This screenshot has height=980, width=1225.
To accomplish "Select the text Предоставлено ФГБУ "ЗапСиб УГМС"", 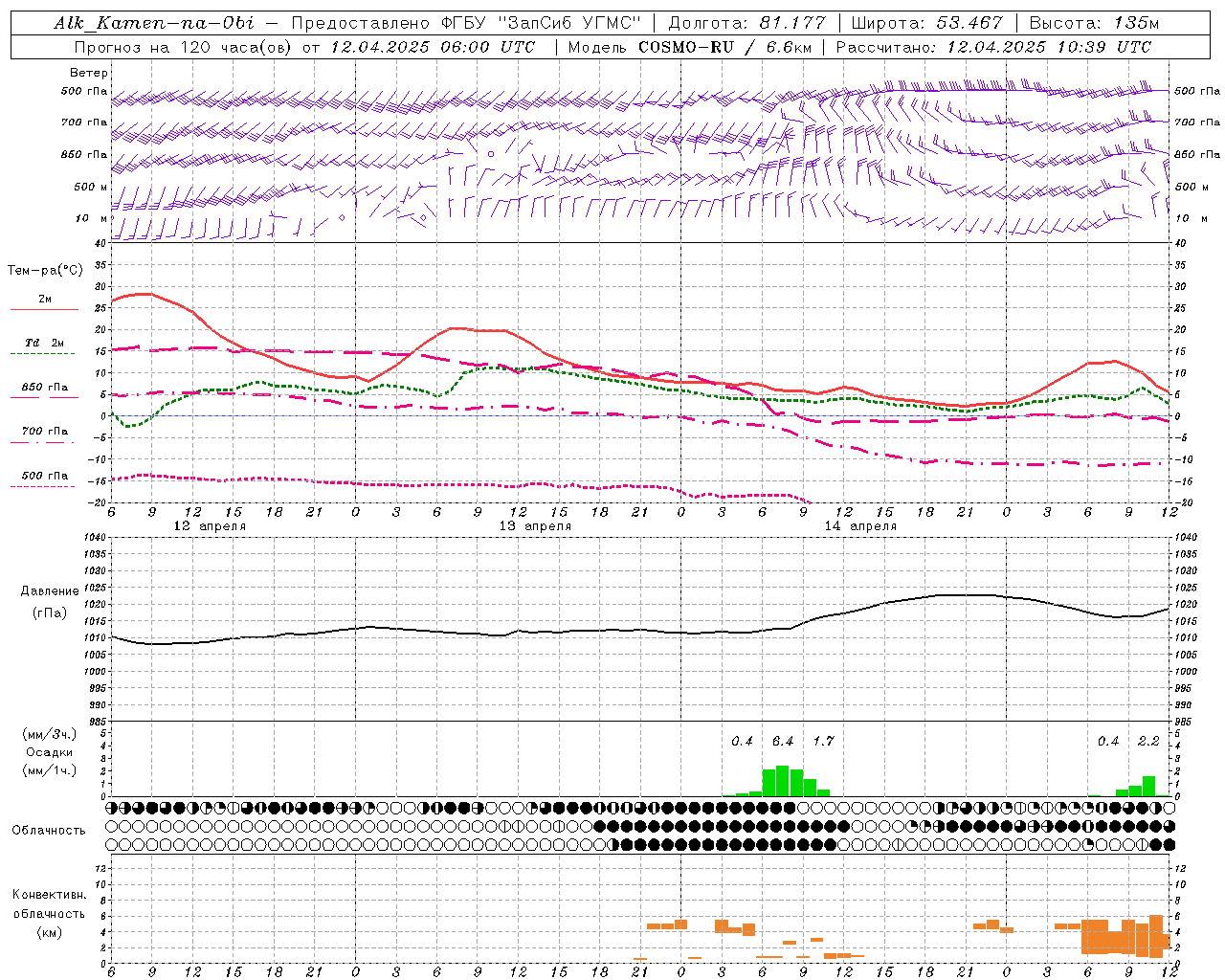I will 466,23.
